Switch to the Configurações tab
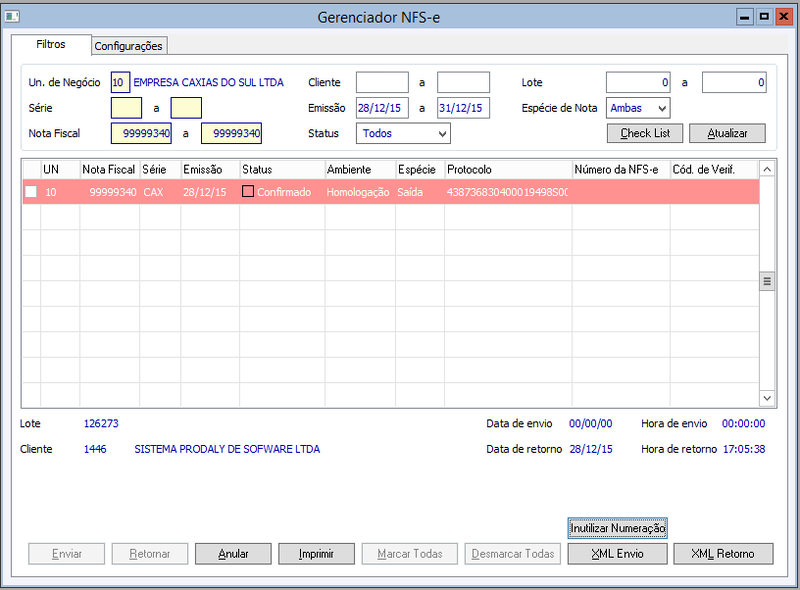The width and height of the screenshot is (800, 590). pyautogui.click(x=129, y=46)
